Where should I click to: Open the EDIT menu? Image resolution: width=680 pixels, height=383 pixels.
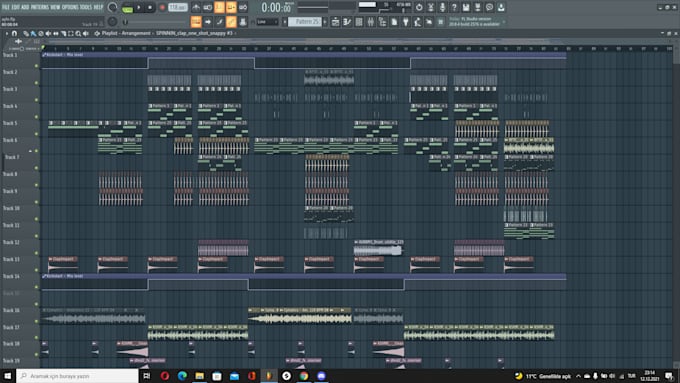15,7
